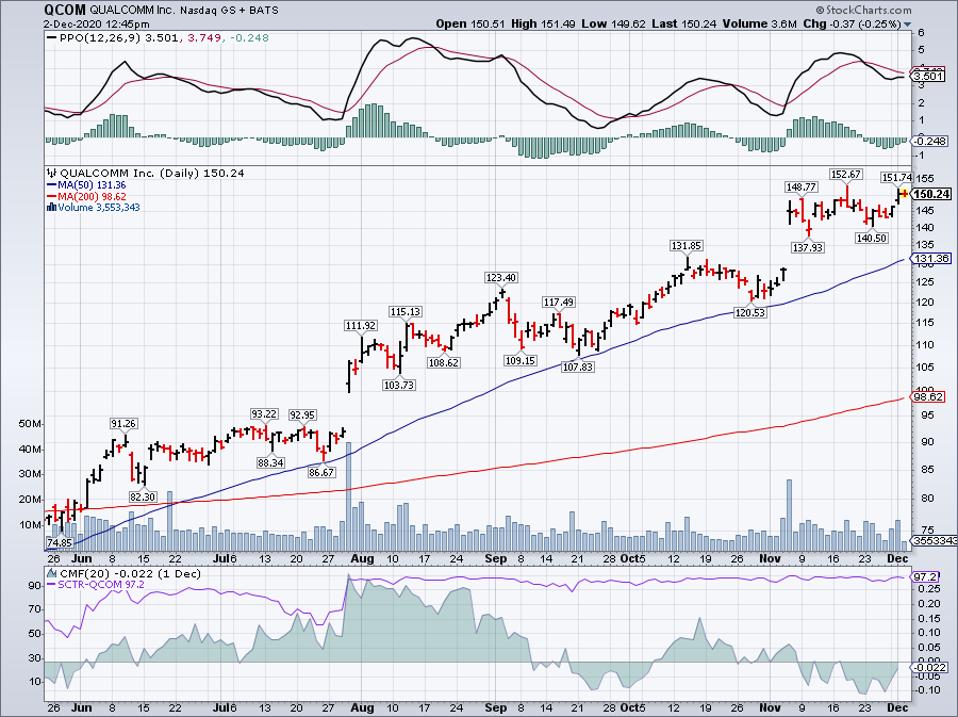Click the blue down-arrow beside Chg
The width and height of the screenshot is (958, 717).
point(907,25)
